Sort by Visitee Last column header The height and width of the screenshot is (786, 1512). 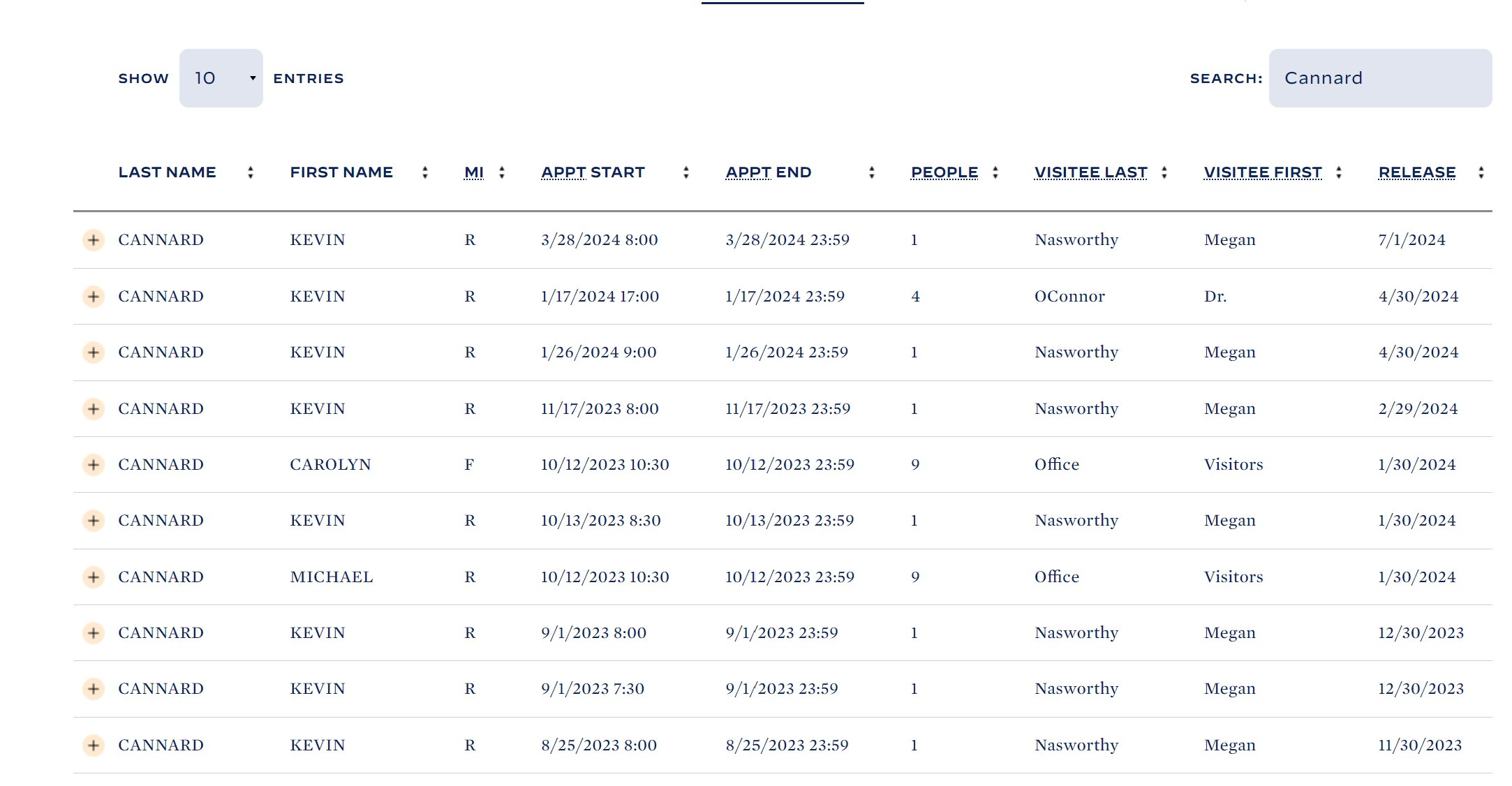pyautogui.click(x=1091, y=172)
